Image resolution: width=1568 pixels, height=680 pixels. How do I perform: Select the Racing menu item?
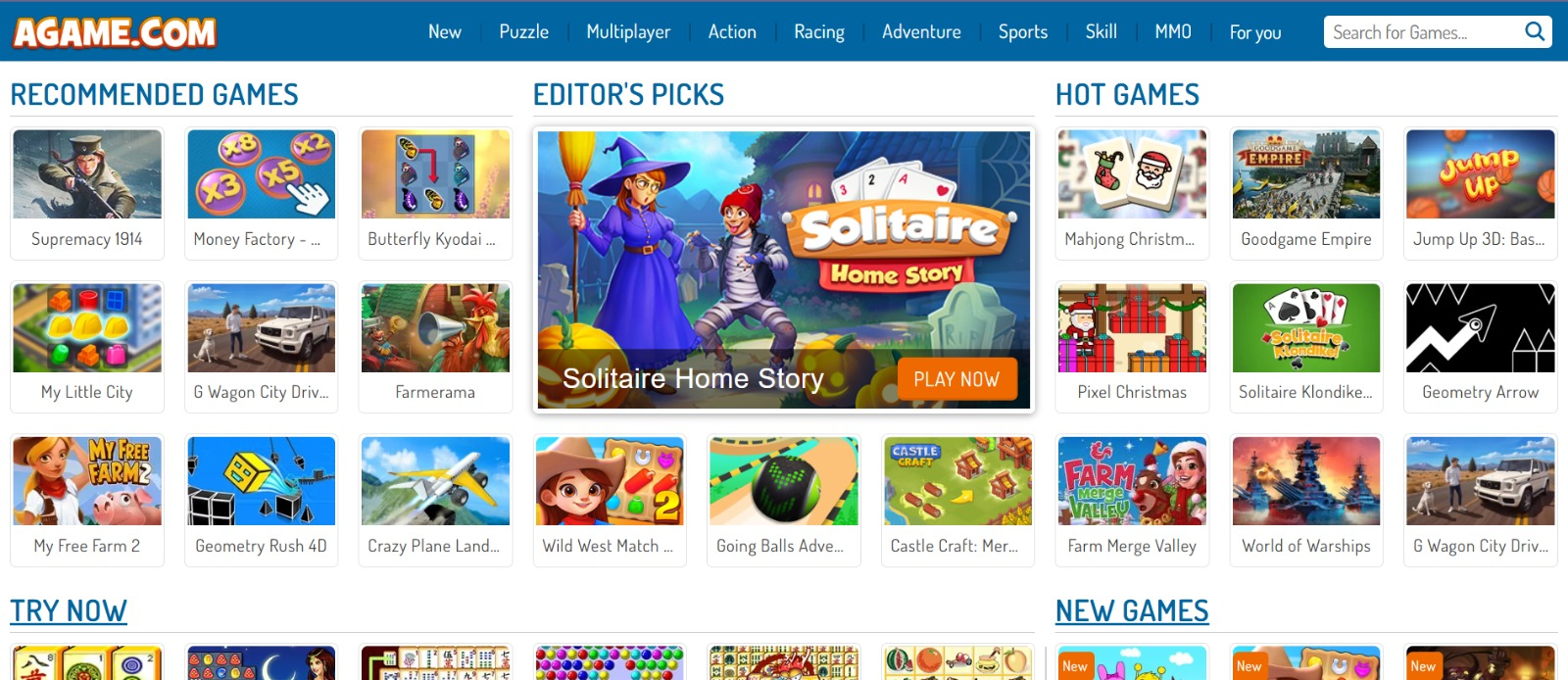tap(819, 31)
